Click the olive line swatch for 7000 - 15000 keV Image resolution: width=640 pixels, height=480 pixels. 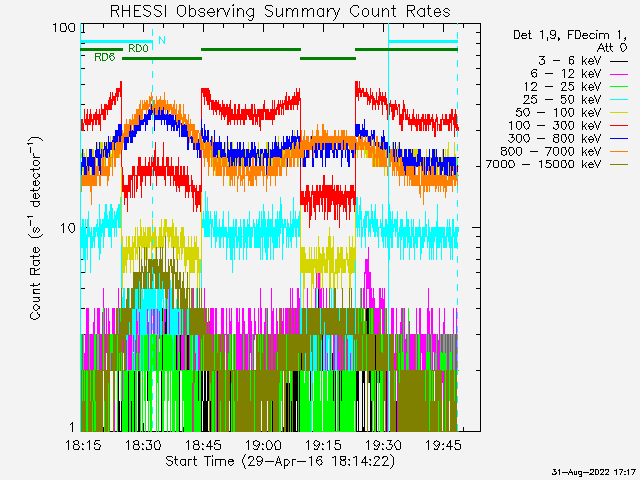(619, 164)
